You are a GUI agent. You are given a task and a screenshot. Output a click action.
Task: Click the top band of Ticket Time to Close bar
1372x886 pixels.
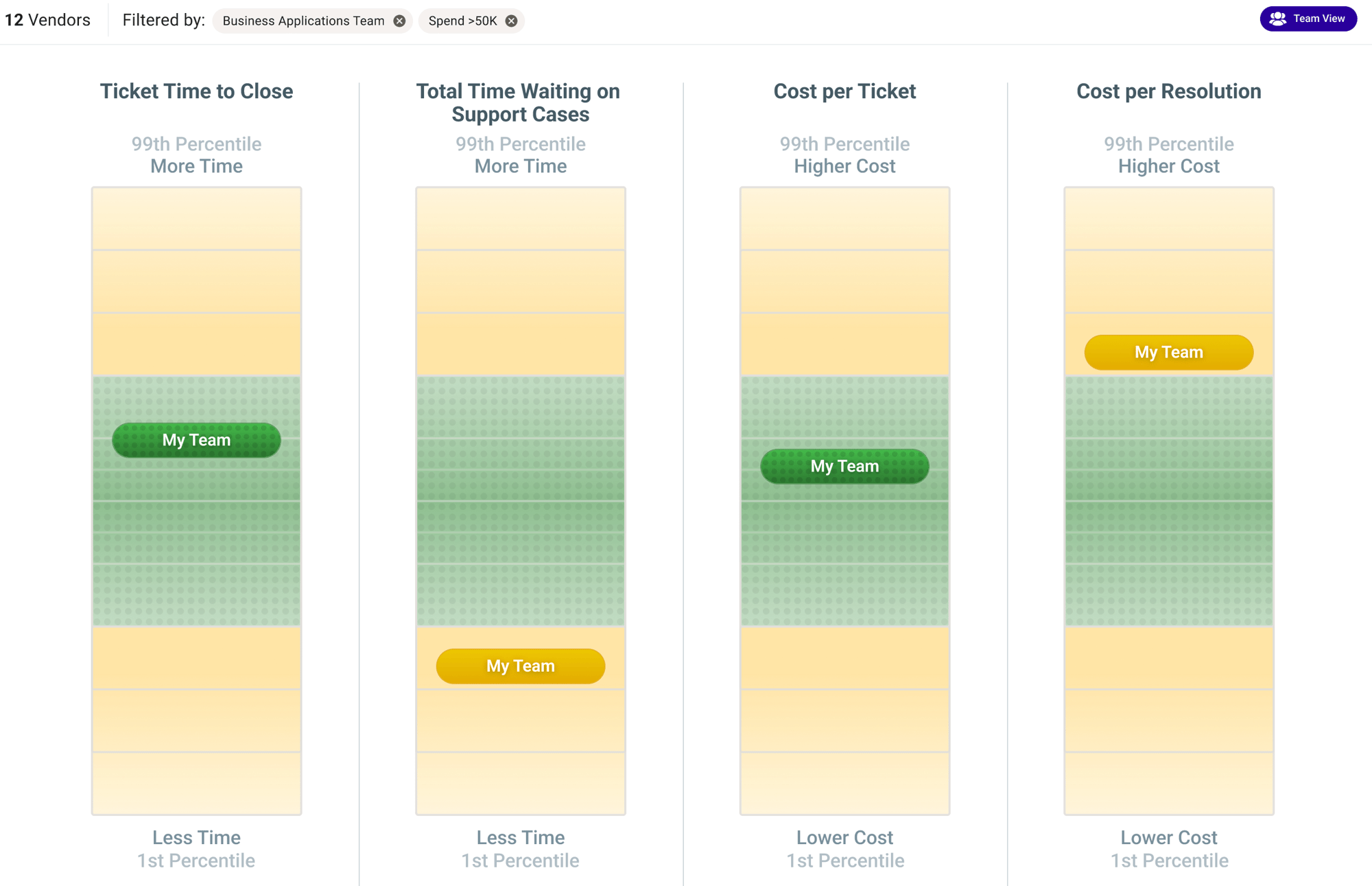click(x=196, y=219)
